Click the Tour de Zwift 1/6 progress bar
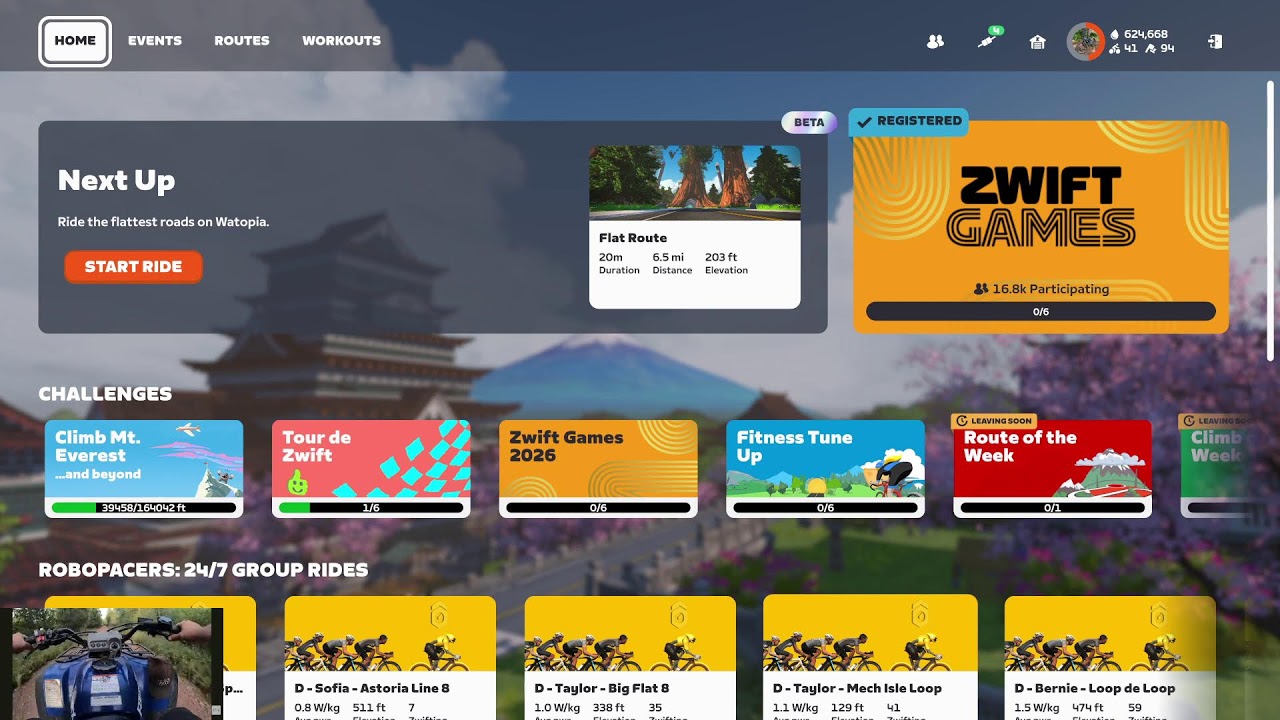The height and width of the screenshot is (720, 1280). coord(371,508)
